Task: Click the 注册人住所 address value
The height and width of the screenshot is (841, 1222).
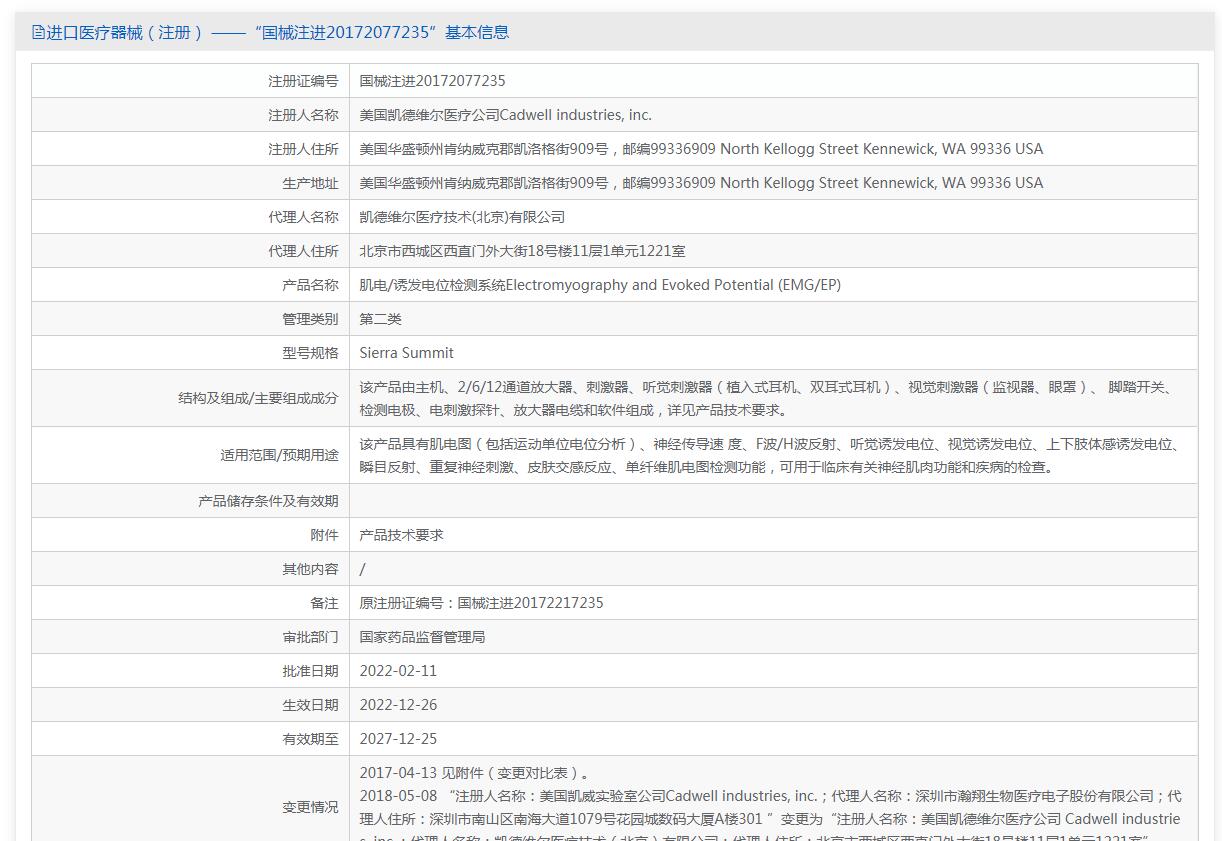Action: pyautogui.click(x=700, y=149)
